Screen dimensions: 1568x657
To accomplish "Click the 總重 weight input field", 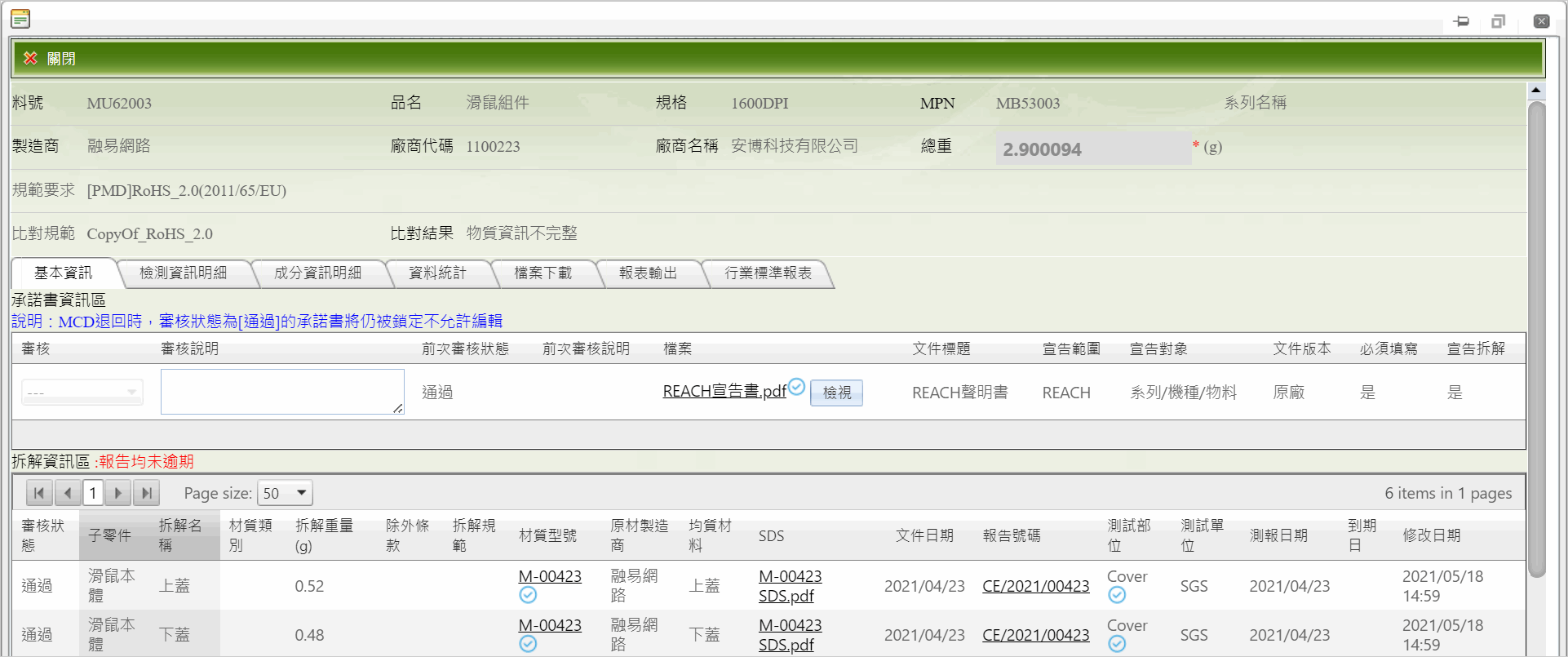I will click(x=1093, y=149).
